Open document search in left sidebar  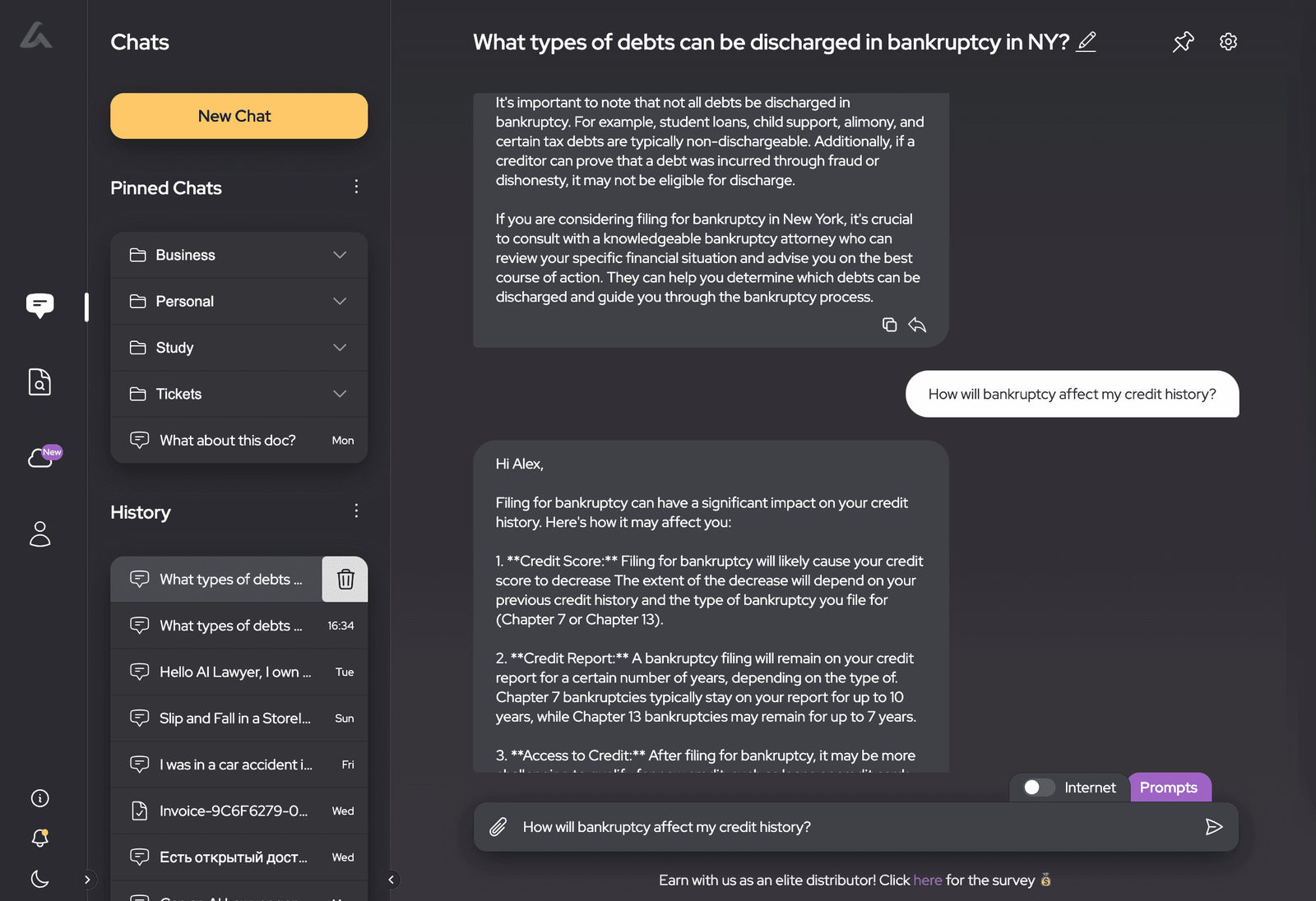39,381
